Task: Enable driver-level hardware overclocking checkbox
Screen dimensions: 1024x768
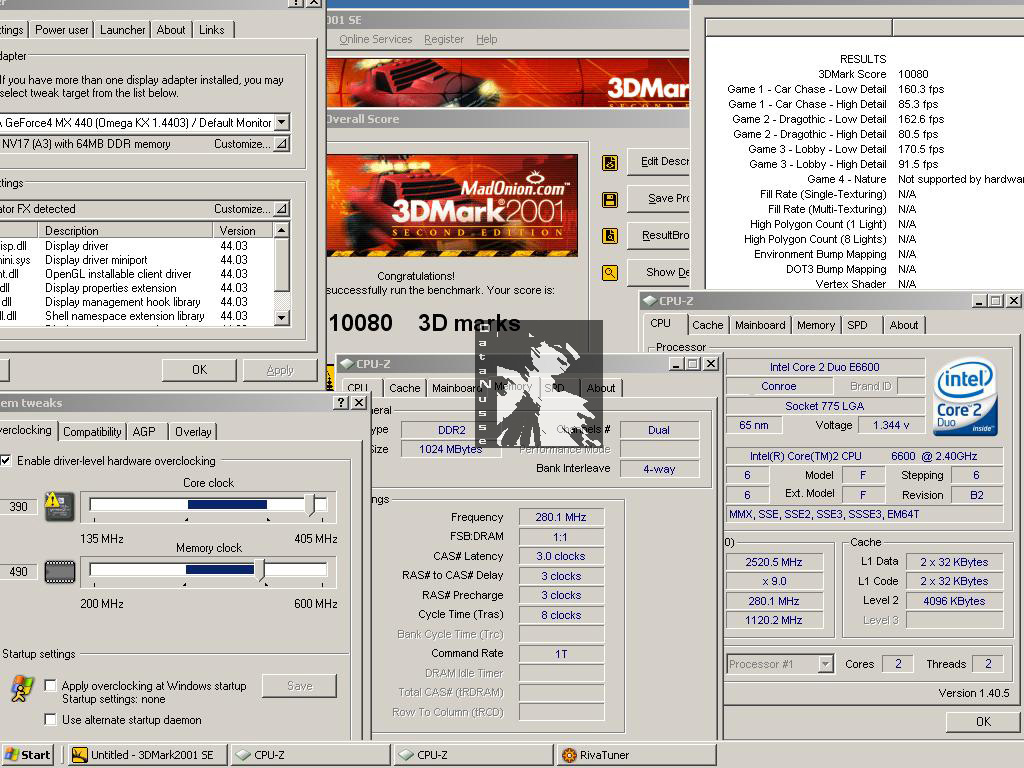Action: [5, 460]
